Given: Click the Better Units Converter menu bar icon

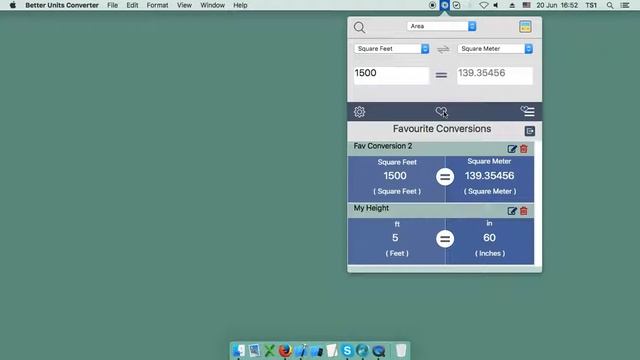Looking at the screenshot, I should (444, 5).
